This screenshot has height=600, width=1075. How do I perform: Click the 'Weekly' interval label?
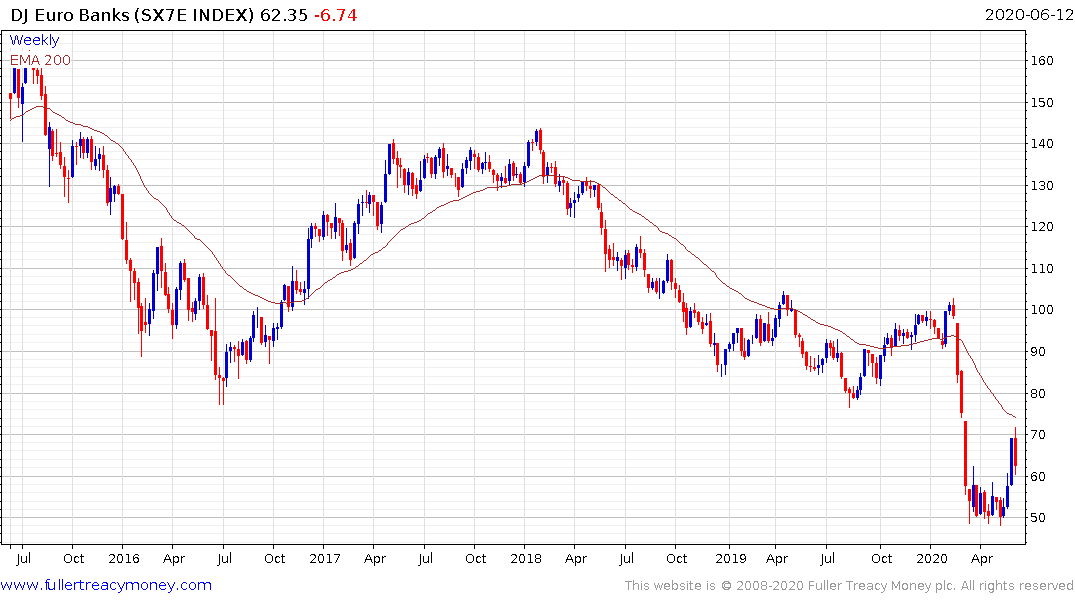click(34, 40)
